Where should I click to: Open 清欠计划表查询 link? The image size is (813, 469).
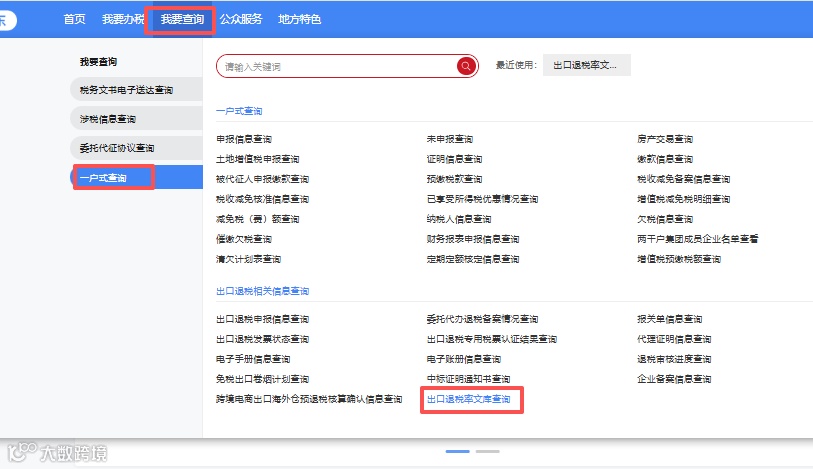(x=248, y=259)
